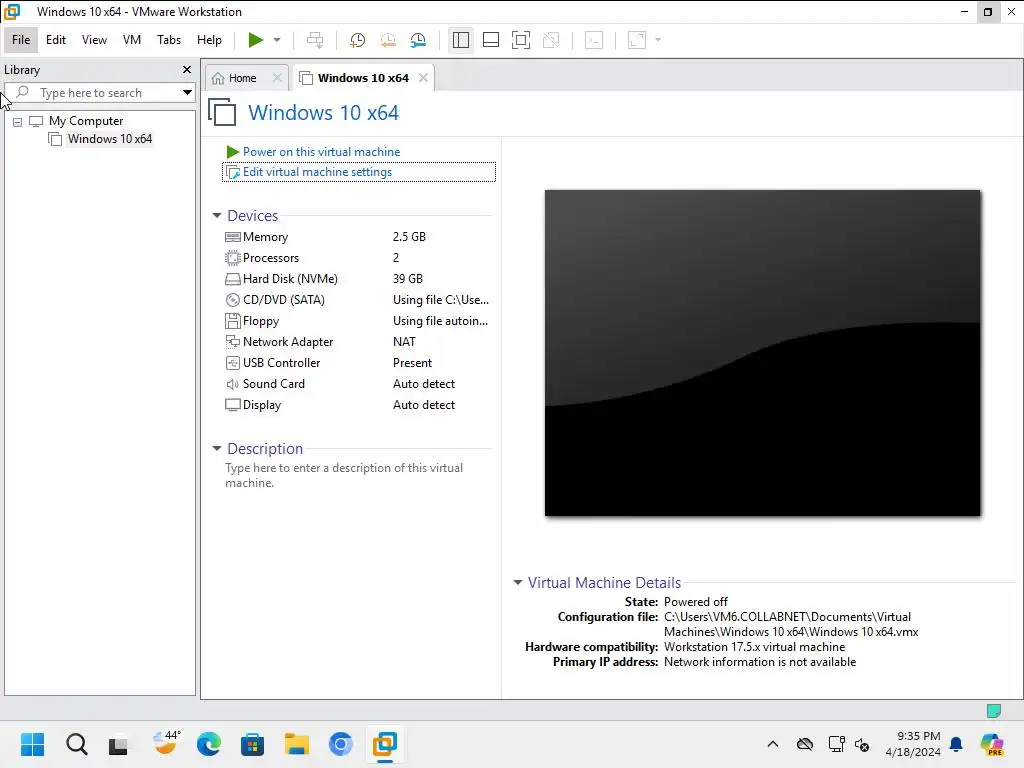
Task: Open the power options dropdown arrow
Action: [277, 40]
